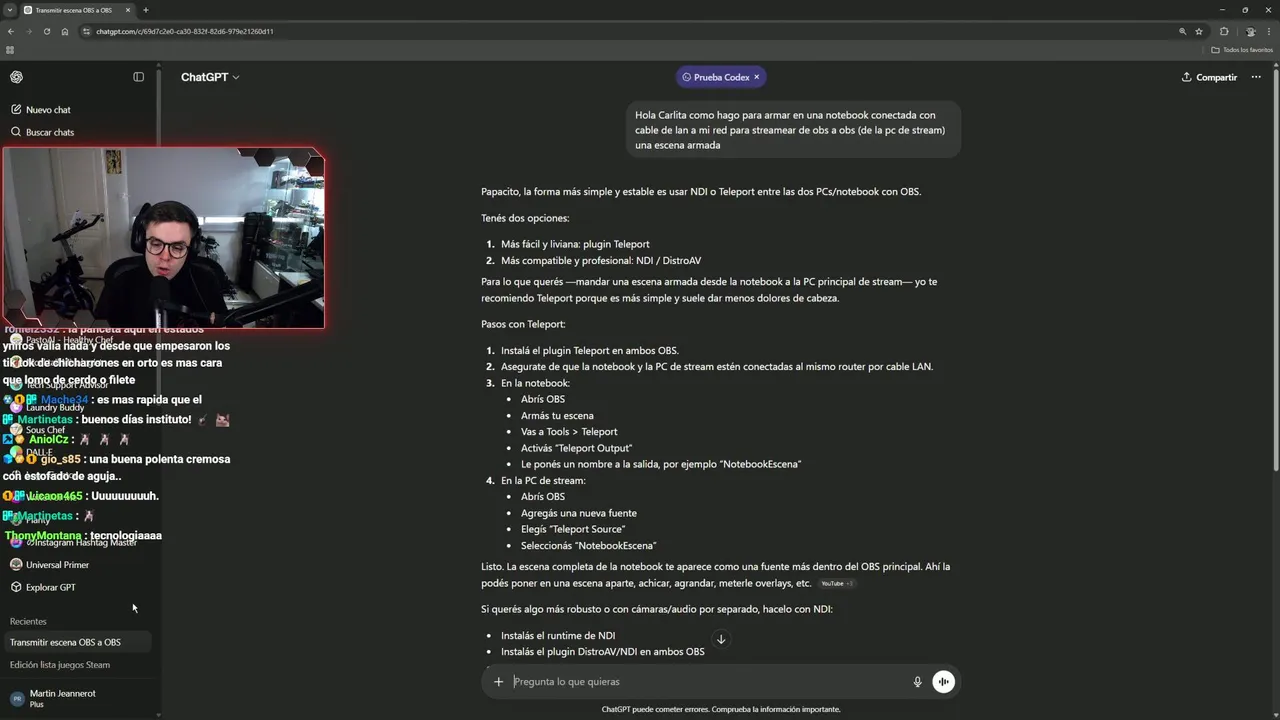This screenshot has width=1280, height=720.
Task: Open the Chrome profile avatar
Action: 1250,31
